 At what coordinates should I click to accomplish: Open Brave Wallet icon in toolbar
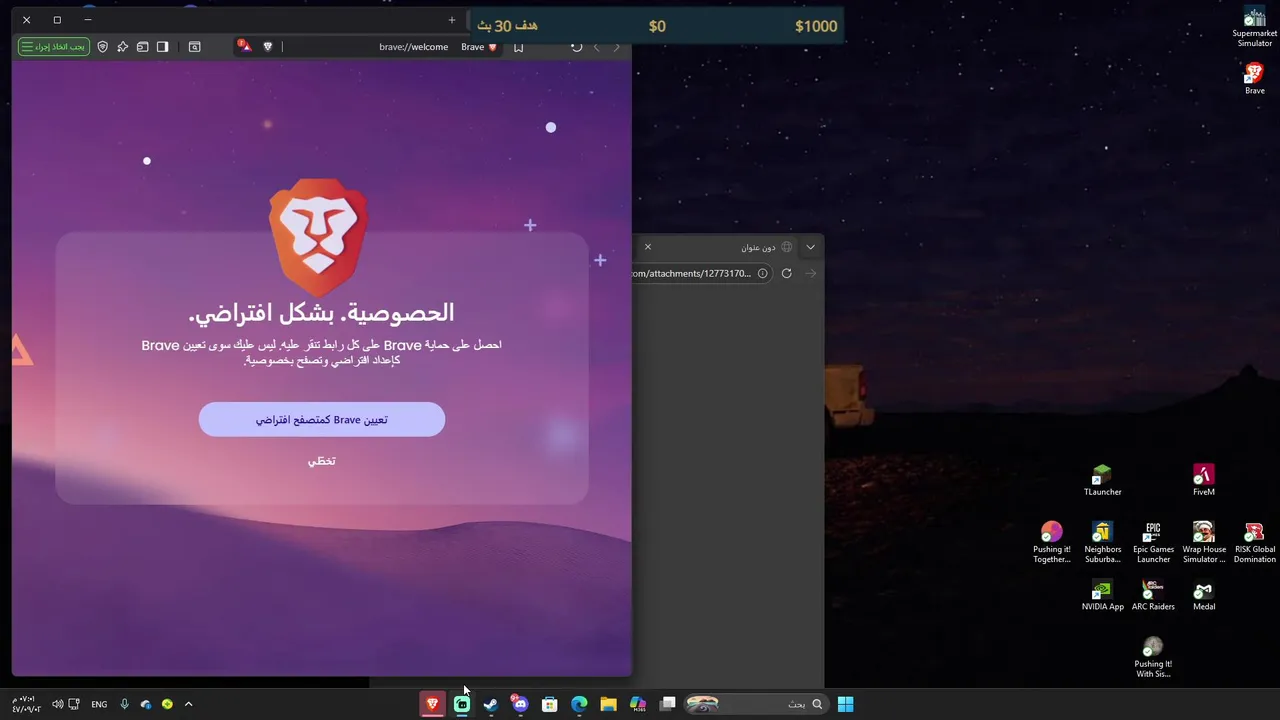(142, 47)
